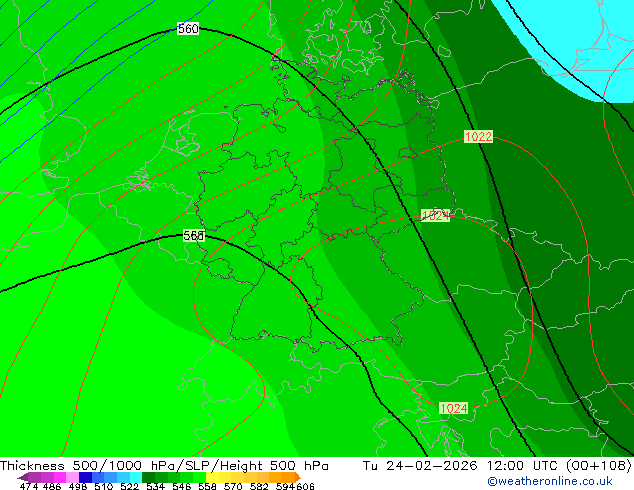Click the 1022 pressure isobar label
The width and height of the screenshot is (634, 490).
478,137
